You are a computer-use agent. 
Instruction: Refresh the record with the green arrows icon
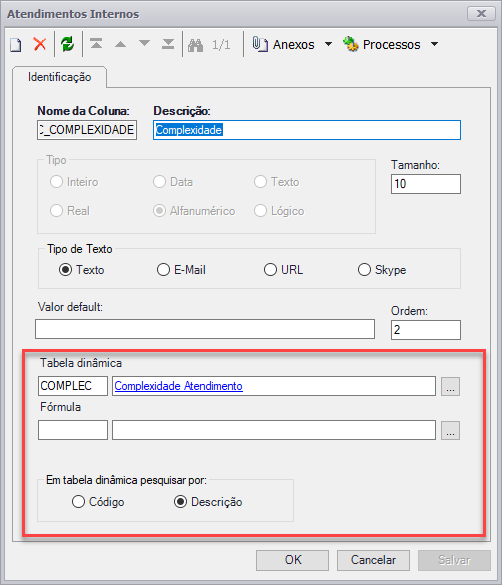tap(68, 44)
